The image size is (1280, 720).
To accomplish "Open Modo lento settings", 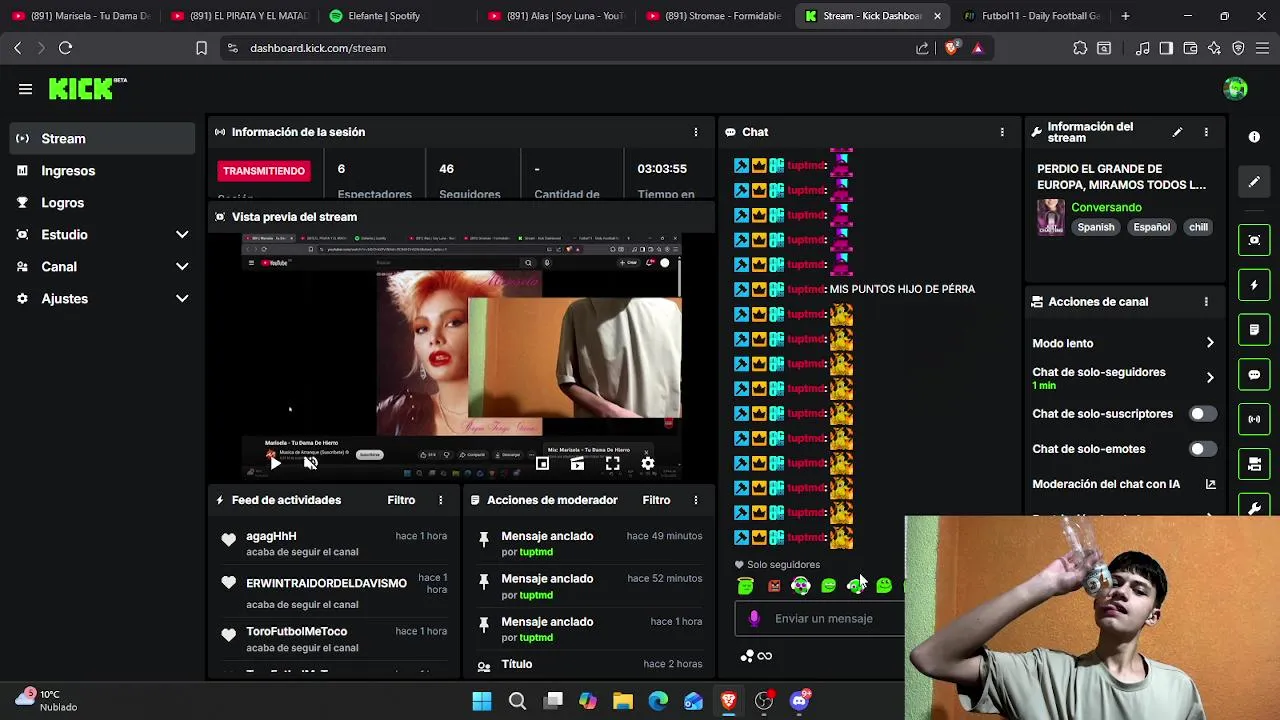I will coord(1123,343).
